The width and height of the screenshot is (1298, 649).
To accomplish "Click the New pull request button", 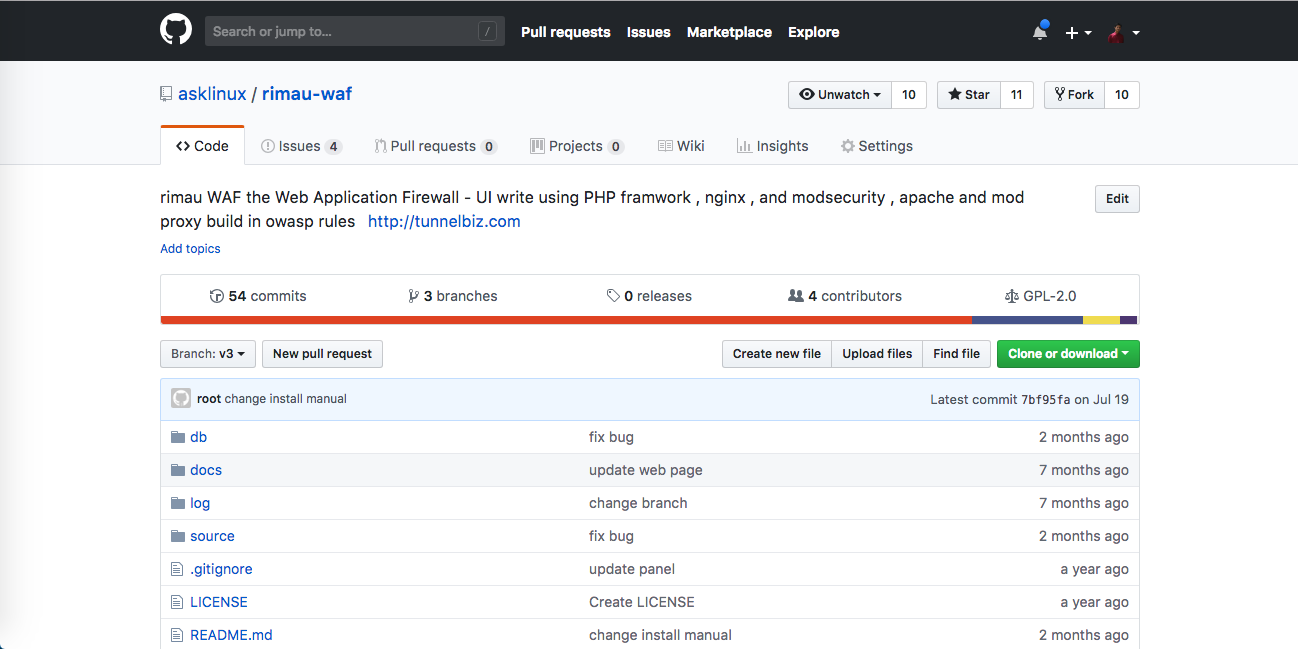I will click(x=322, y=354).
